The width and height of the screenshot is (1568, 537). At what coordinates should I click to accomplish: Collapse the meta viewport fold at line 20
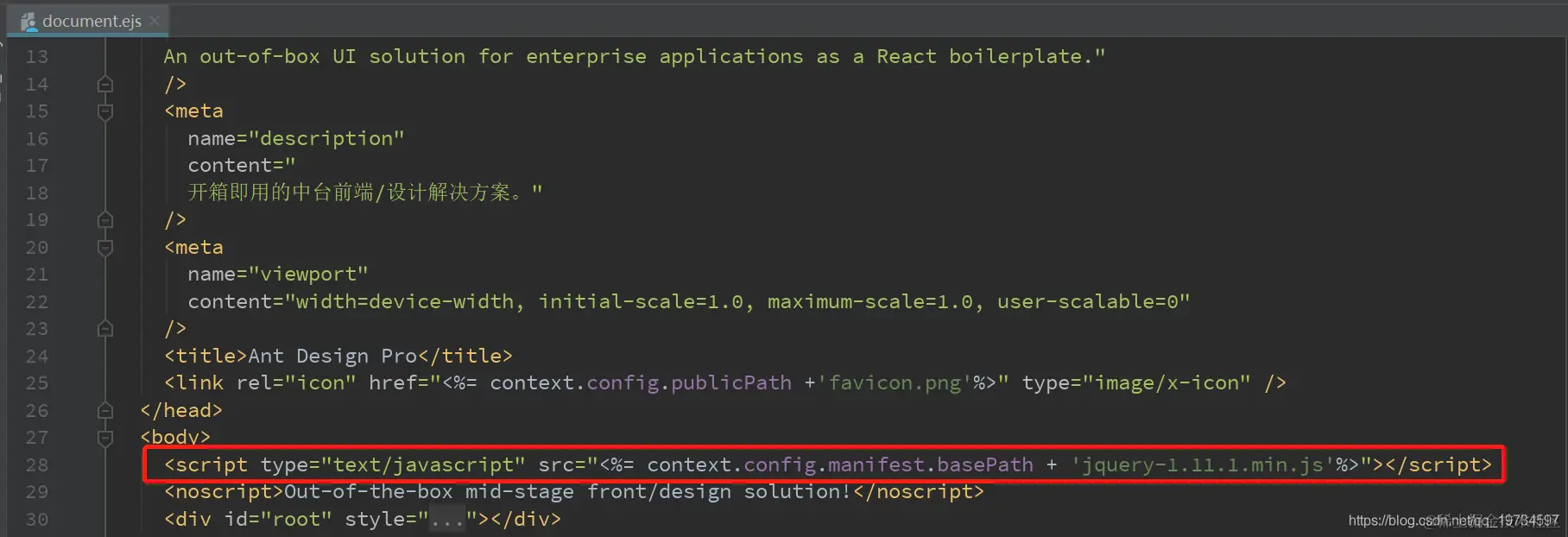coord(105,248)
